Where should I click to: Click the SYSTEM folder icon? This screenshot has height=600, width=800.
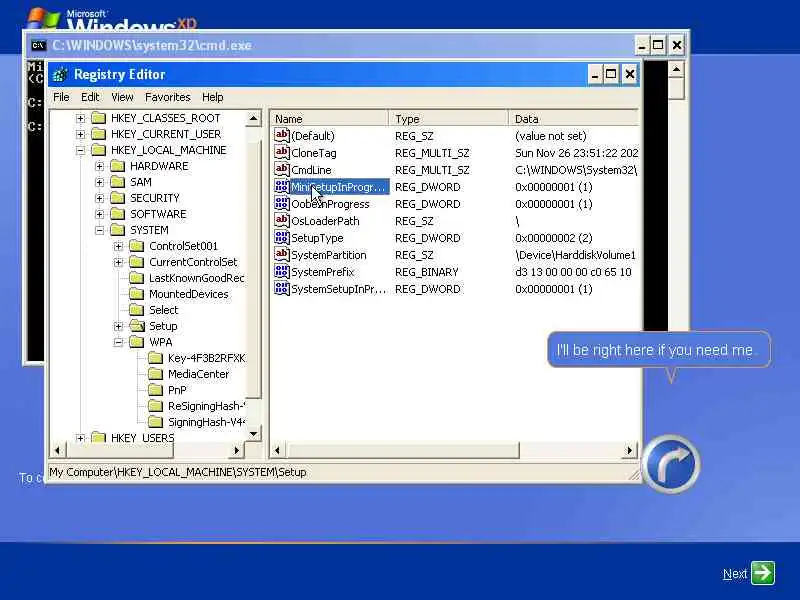click(x=117, y=230)
